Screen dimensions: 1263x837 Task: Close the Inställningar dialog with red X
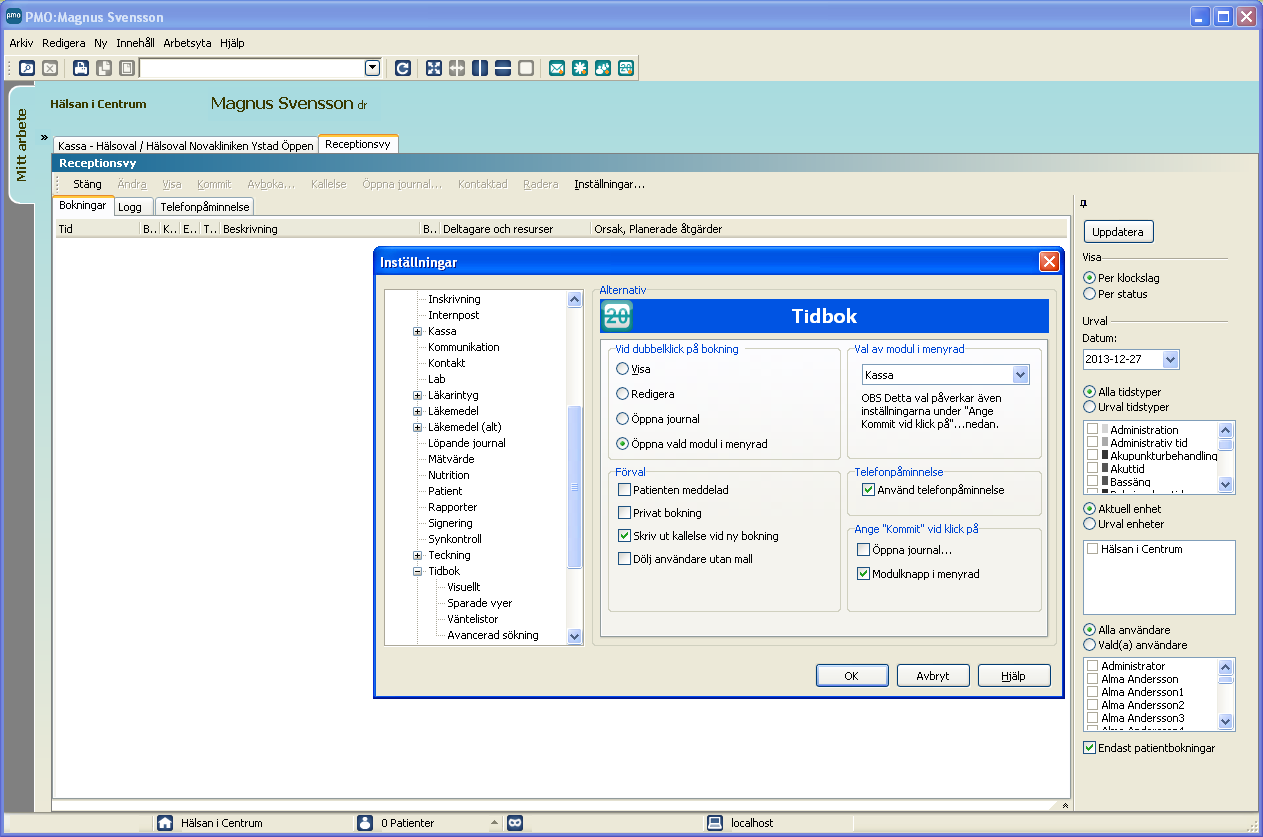pyautogui.click(x=1049, y=262)
